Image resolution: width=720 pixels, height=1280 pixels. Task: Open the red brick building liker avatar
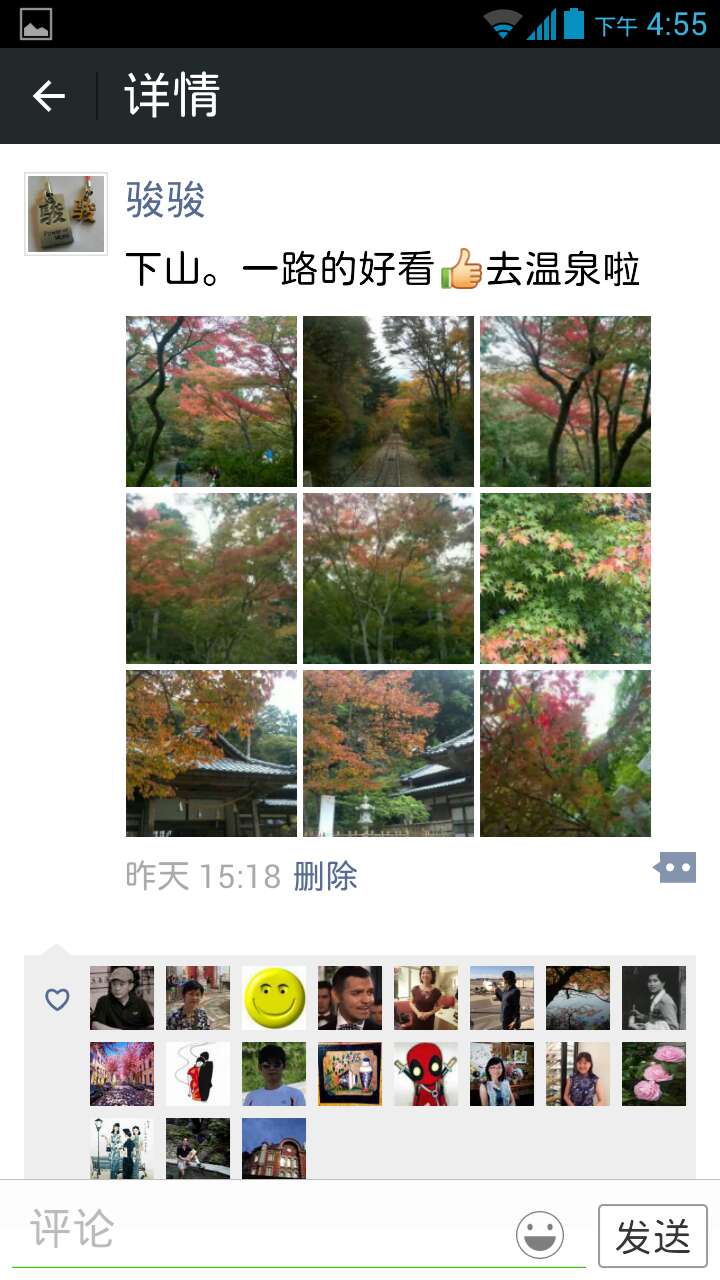tap(274, 1148)
